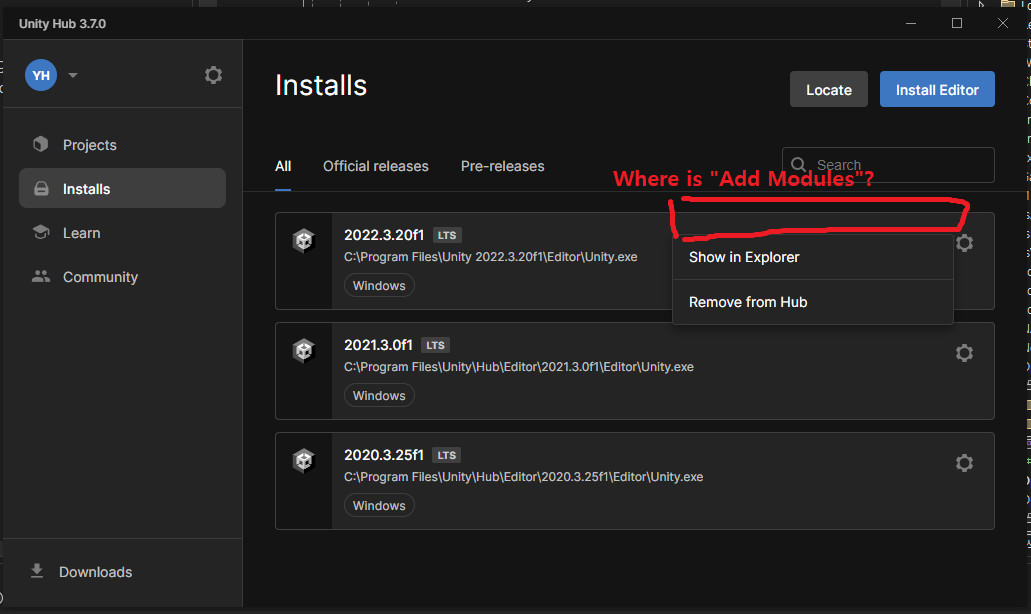The image size is (1031, 614).
Task: Choose Remove from Hub menu entry
Action: 813,302
